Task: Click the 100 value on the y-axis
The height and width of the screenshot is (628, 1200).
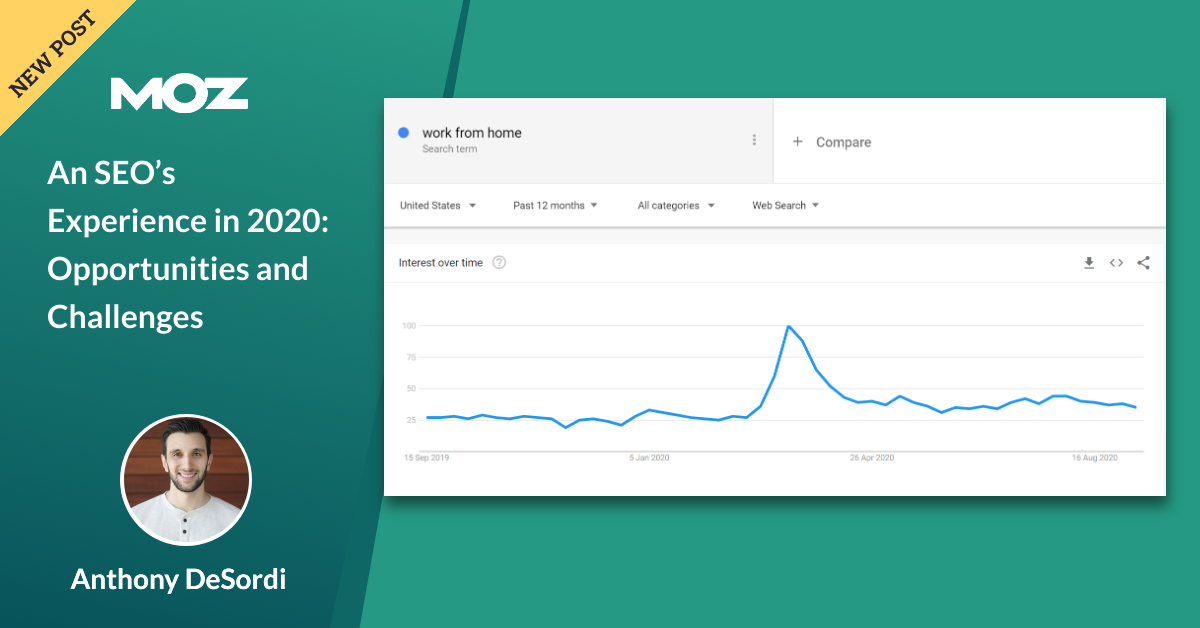Action: pos(408,326)
